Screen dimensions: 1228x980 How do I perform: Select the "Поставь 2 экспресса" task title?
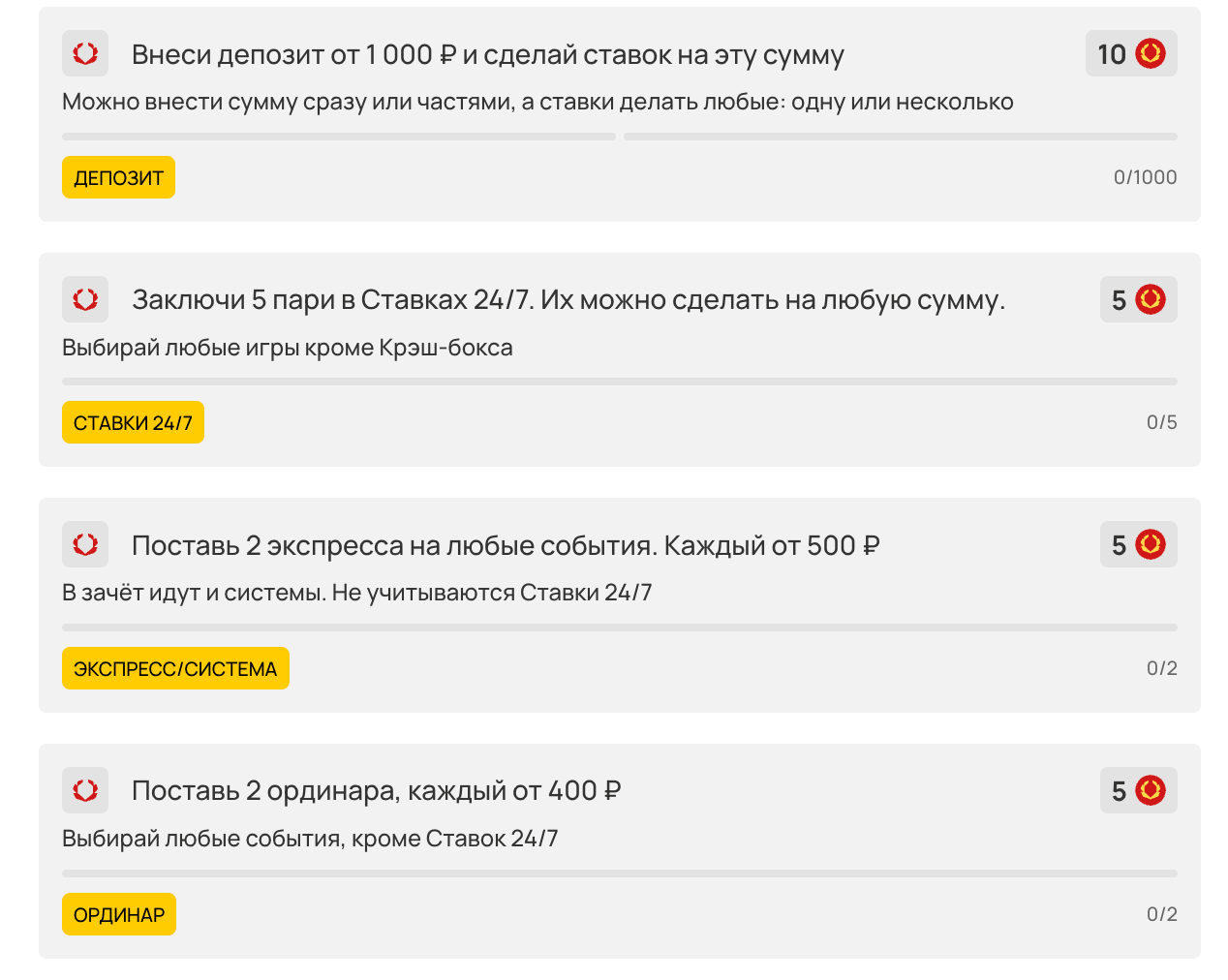[505, 546]
